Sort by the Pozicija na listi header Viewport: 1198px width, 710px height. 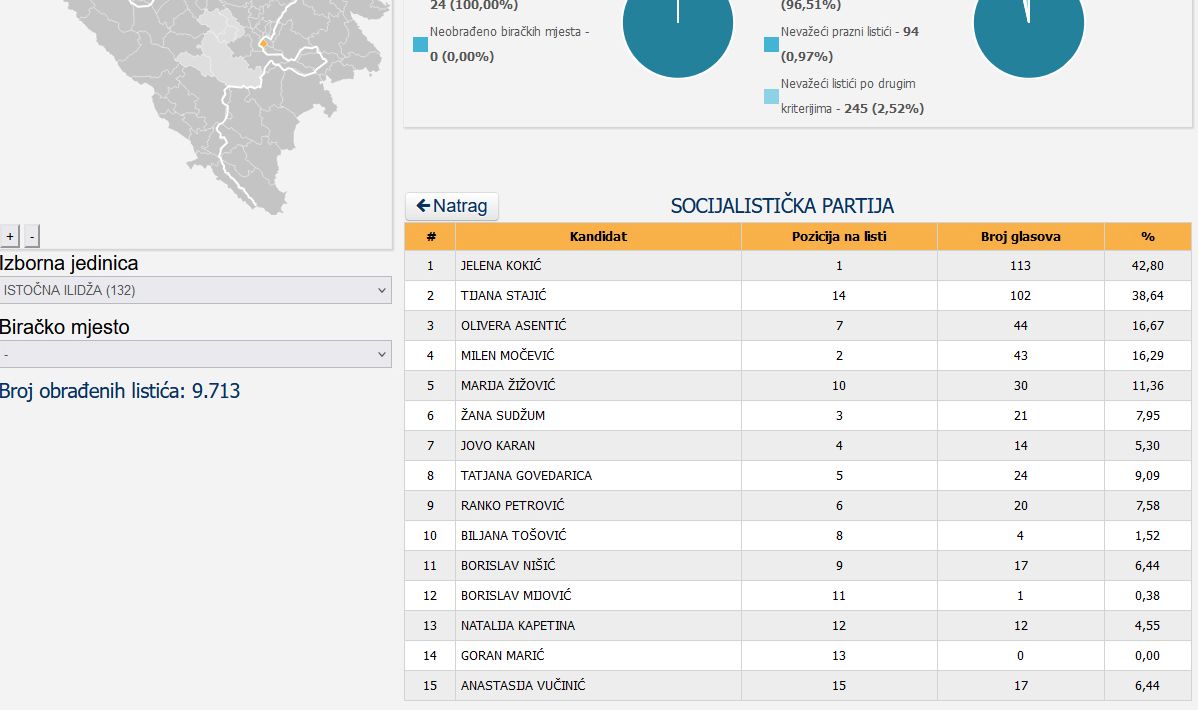839,237
